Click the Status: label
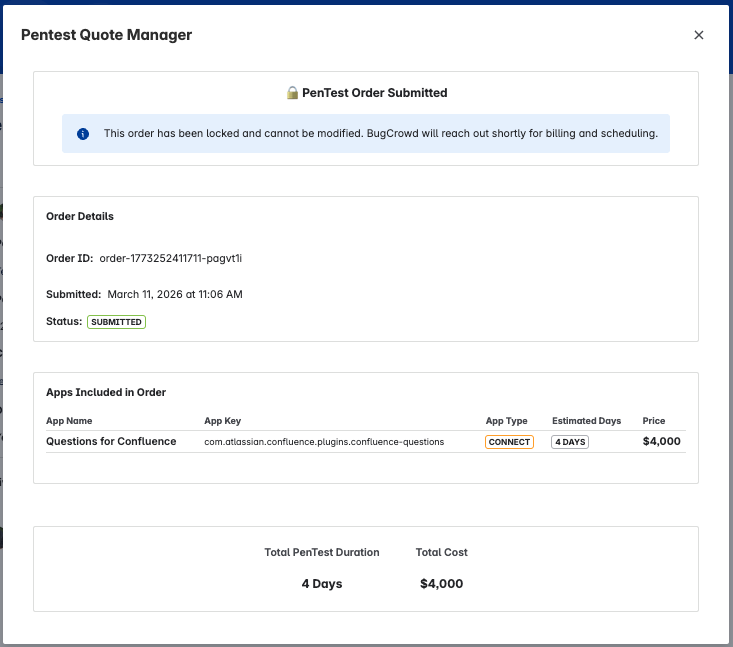The width and height of the screenshot is (733, 647). click(x=64, y=322)
